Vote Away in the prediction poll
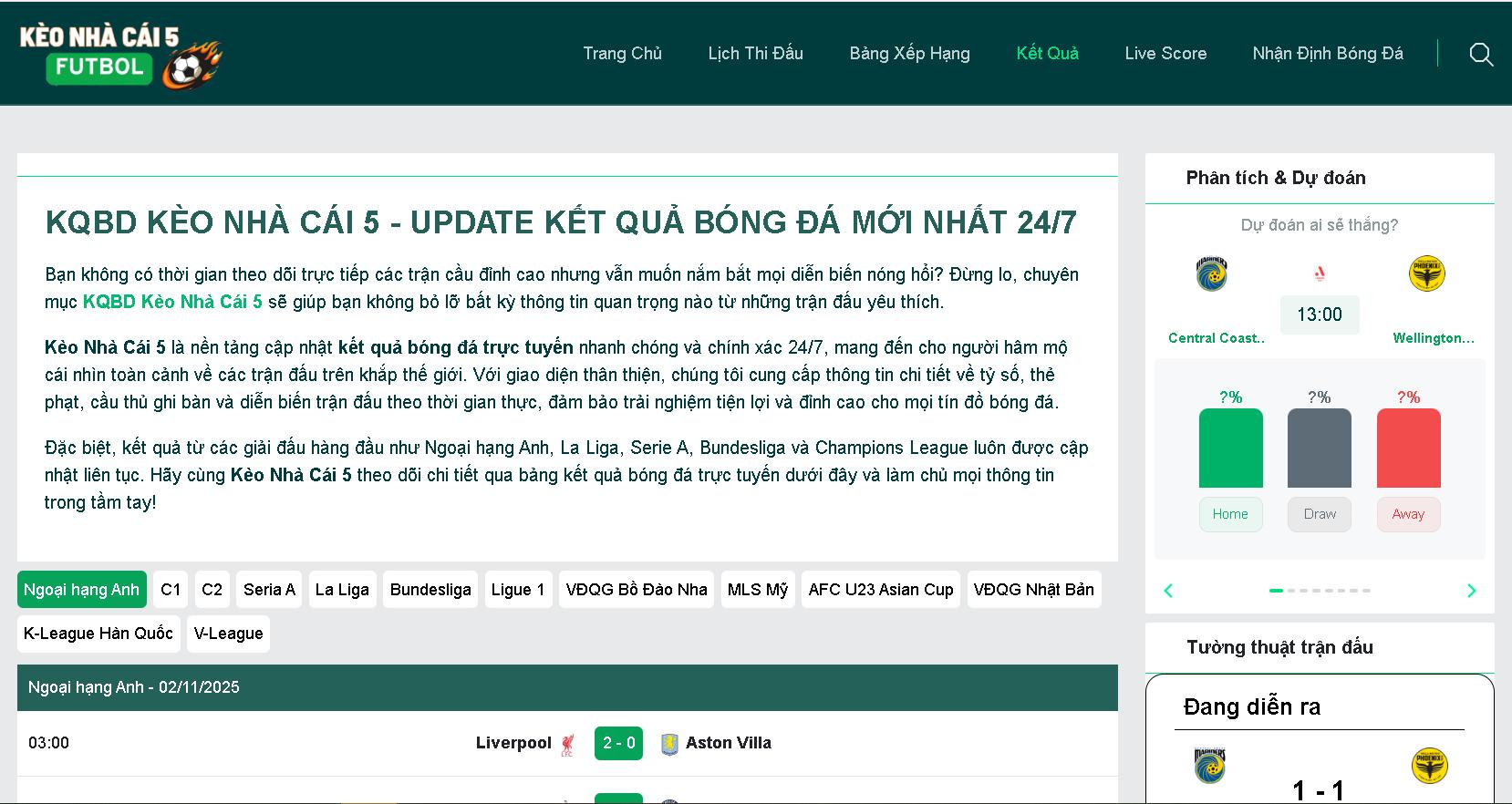 1408,514
